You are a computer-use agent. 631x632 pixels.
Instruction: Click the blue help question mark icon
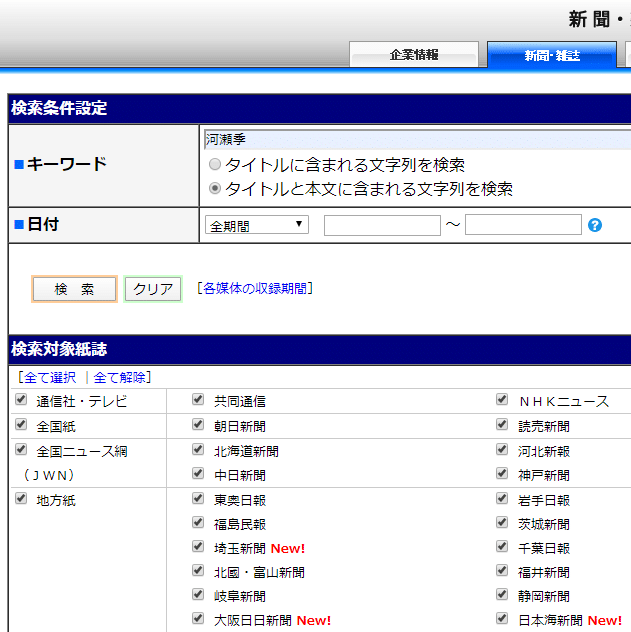point(595,225)
